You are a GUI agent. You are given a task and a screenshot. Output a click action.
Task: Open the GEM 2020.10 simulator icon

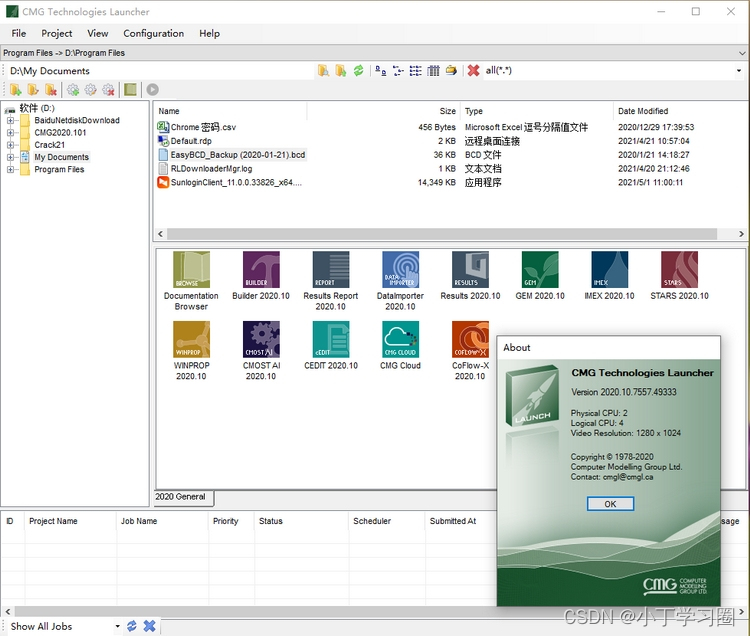point(540,270)
